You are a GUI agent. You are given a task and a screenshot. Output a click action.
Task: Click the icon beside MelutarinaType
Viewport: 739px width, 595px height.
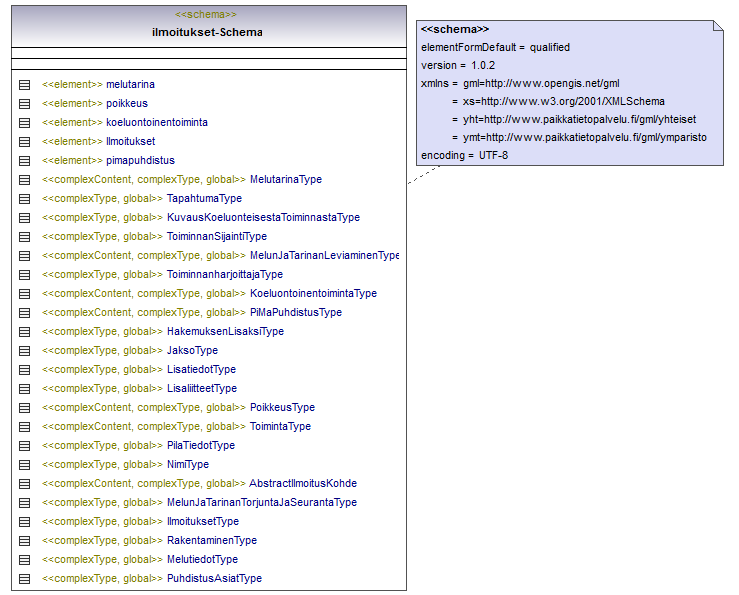click(25, 180)
